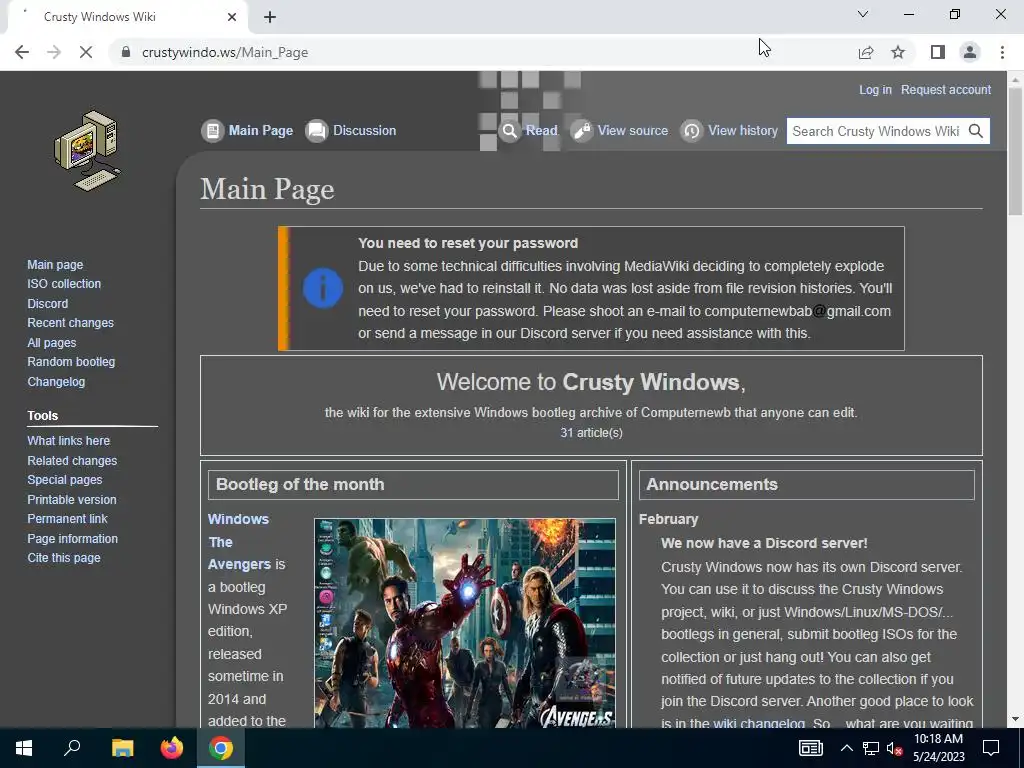Screen dimensions: 1024x768
Task: Open Printable version tool link
Action: (72, 500)
